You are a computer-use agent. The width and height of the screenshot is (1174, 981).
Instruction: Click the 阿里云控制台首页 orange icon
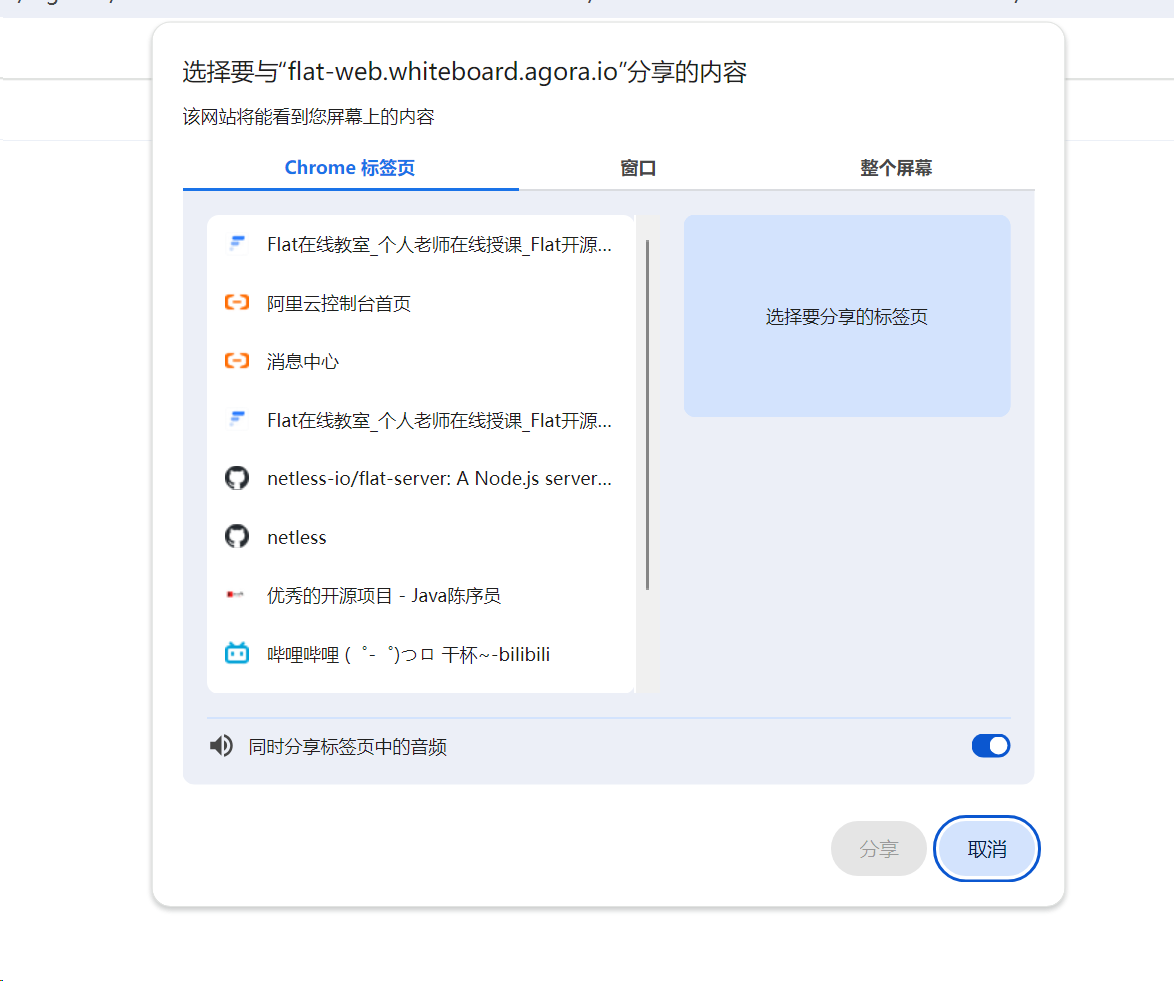[x=237, y=303]
